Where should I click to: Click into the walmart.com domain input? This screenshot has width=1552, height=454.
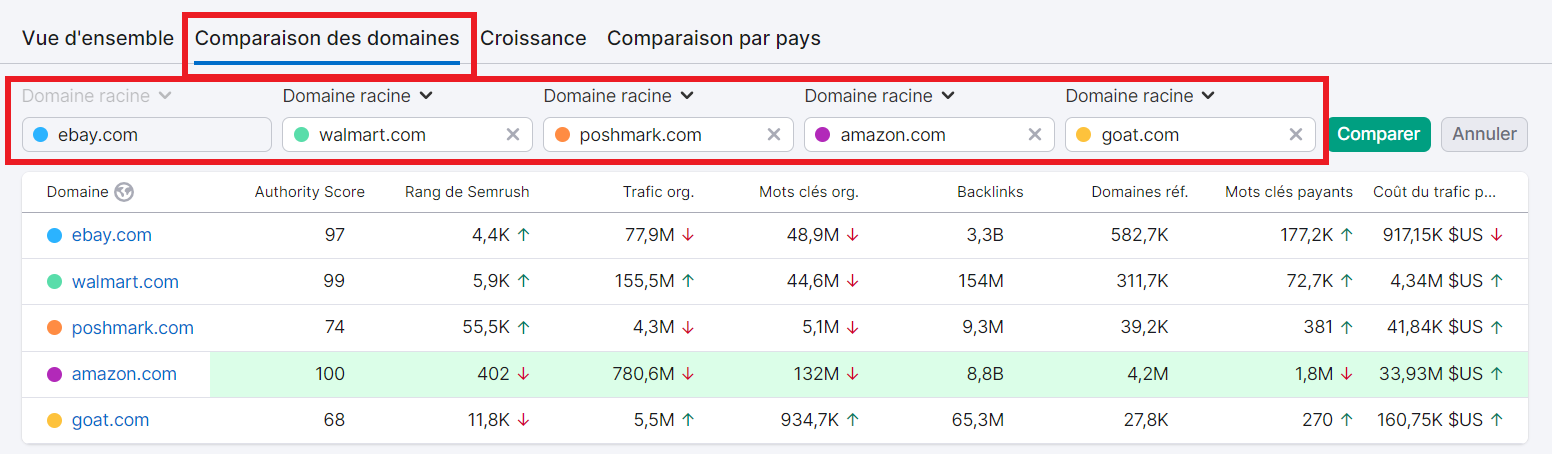pyautogui.click(x=400, y=135)
